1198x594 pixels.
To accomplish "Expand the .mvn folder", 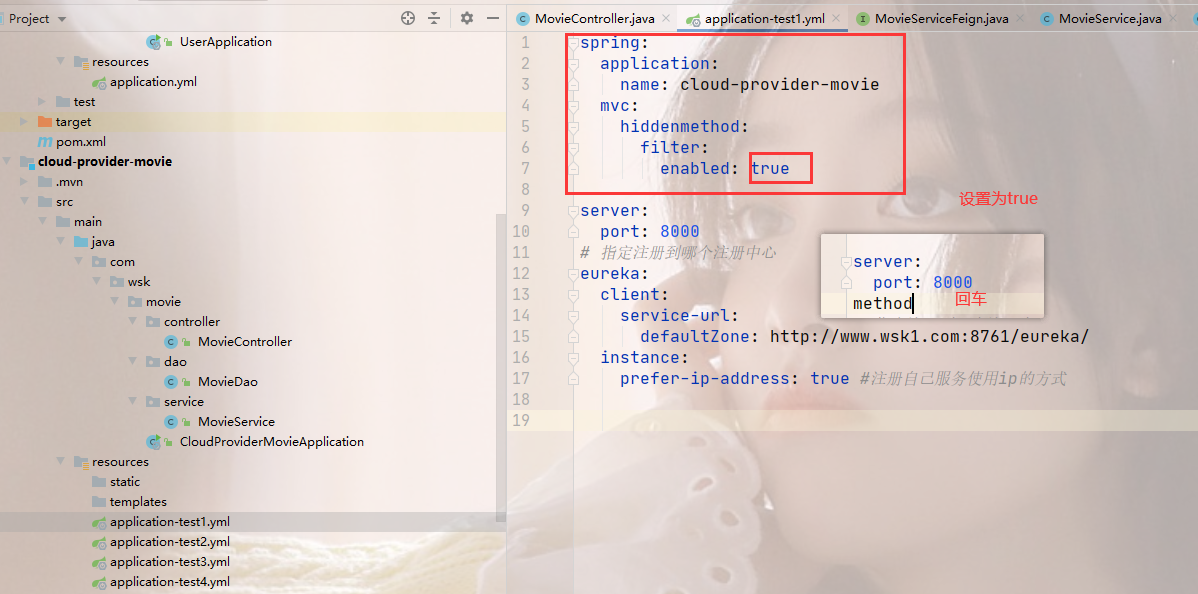I will 24,182.
